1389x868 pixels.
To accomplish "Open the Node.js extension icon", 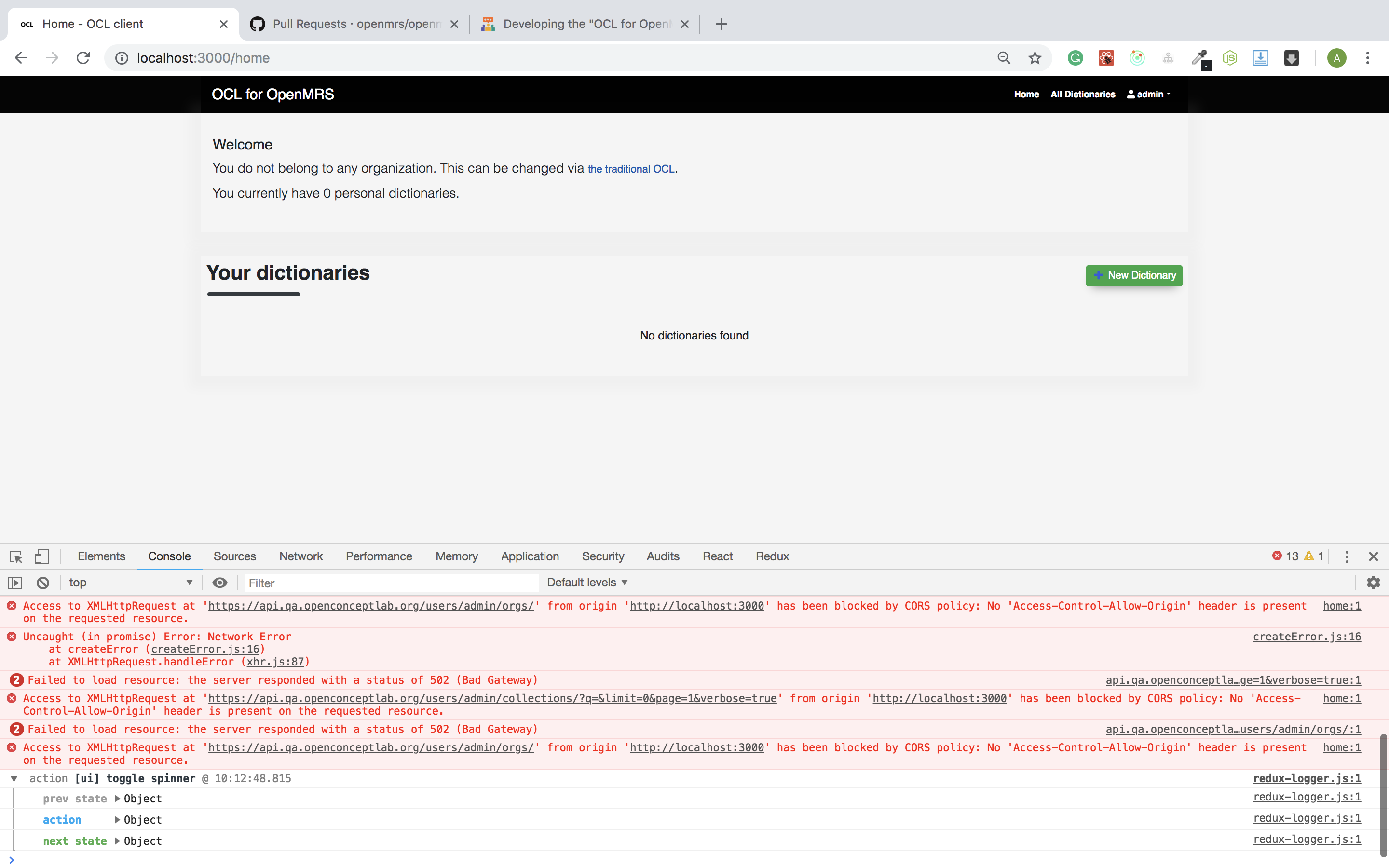I will point(1229,58).
